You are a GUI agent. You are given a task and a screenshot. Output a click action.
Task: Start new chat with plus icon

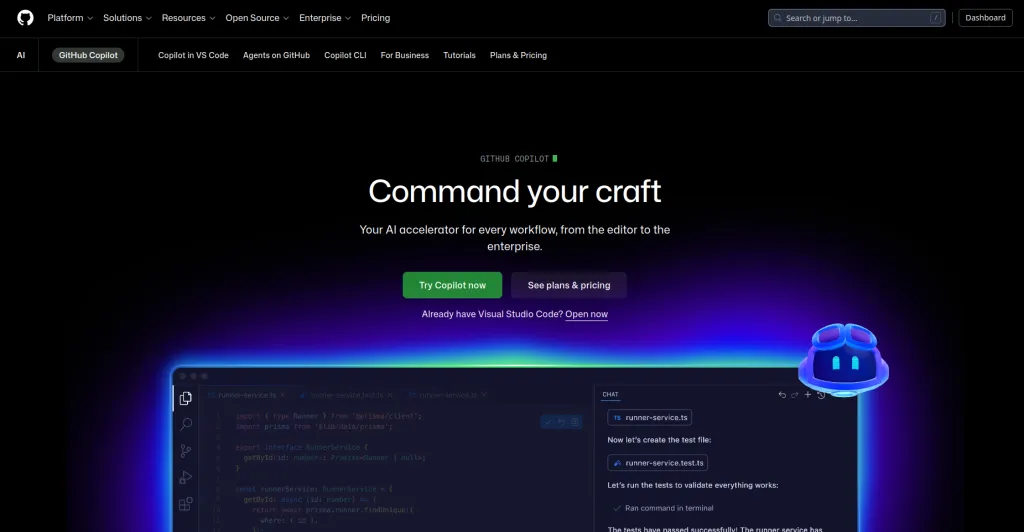point(808,394)
